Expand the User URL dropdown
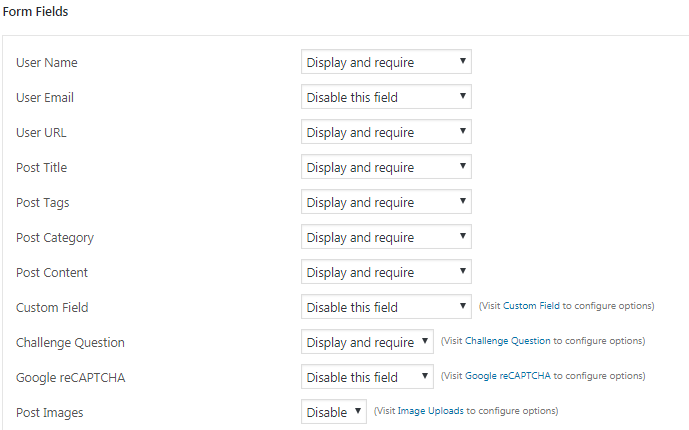 click(x=386, y=132)
